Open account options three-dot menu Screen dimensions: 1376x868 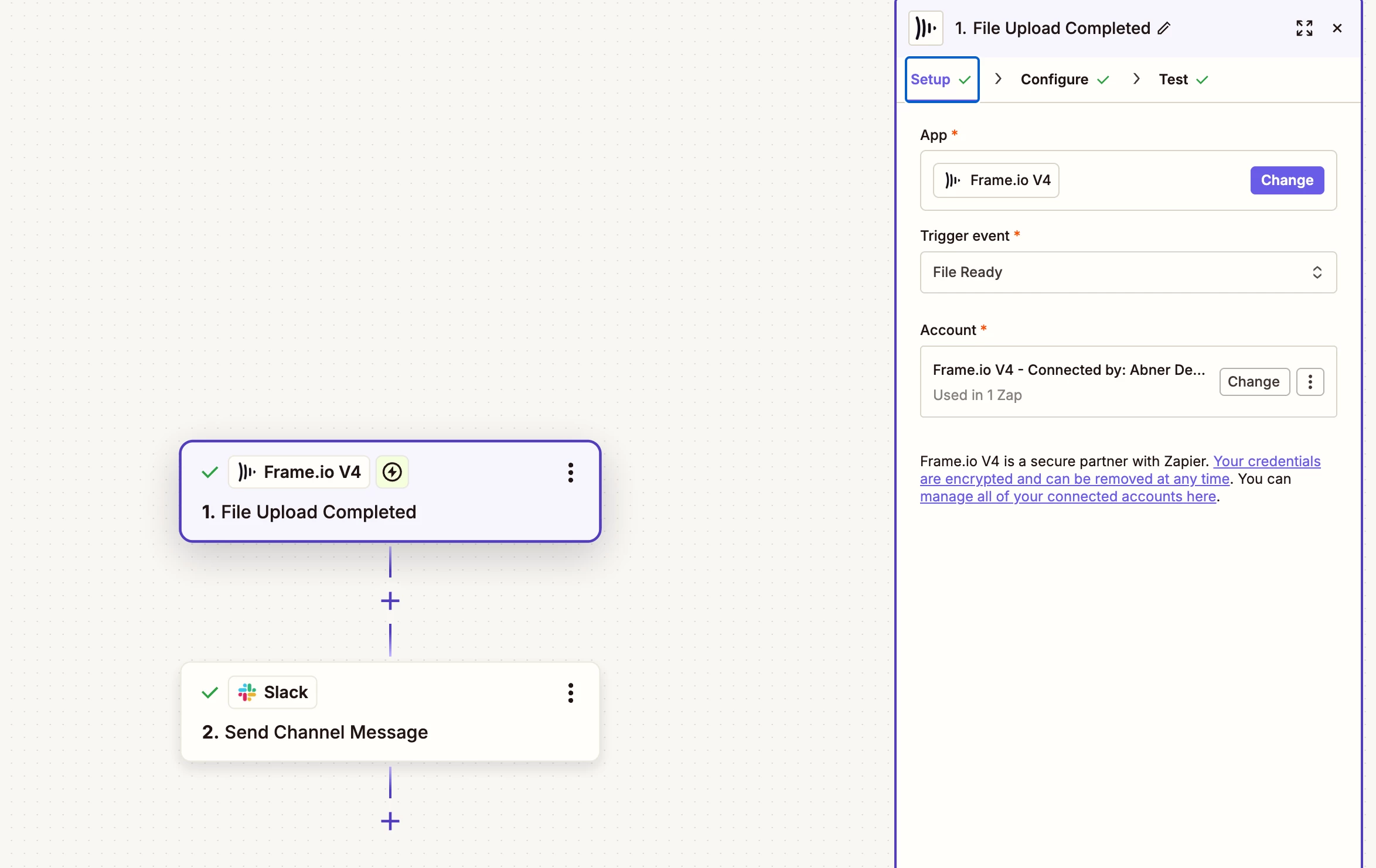click(1310, 382)
